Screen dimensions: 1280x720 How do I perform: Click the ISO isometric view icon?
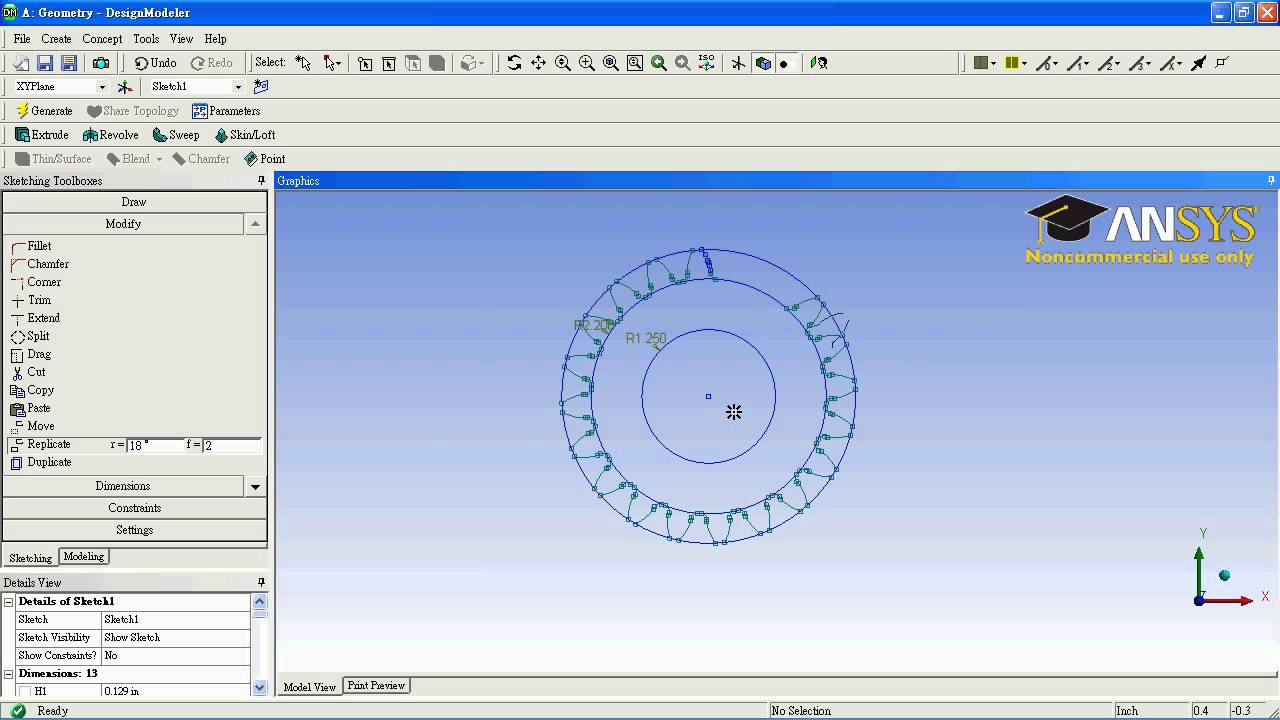coord(707,63)
